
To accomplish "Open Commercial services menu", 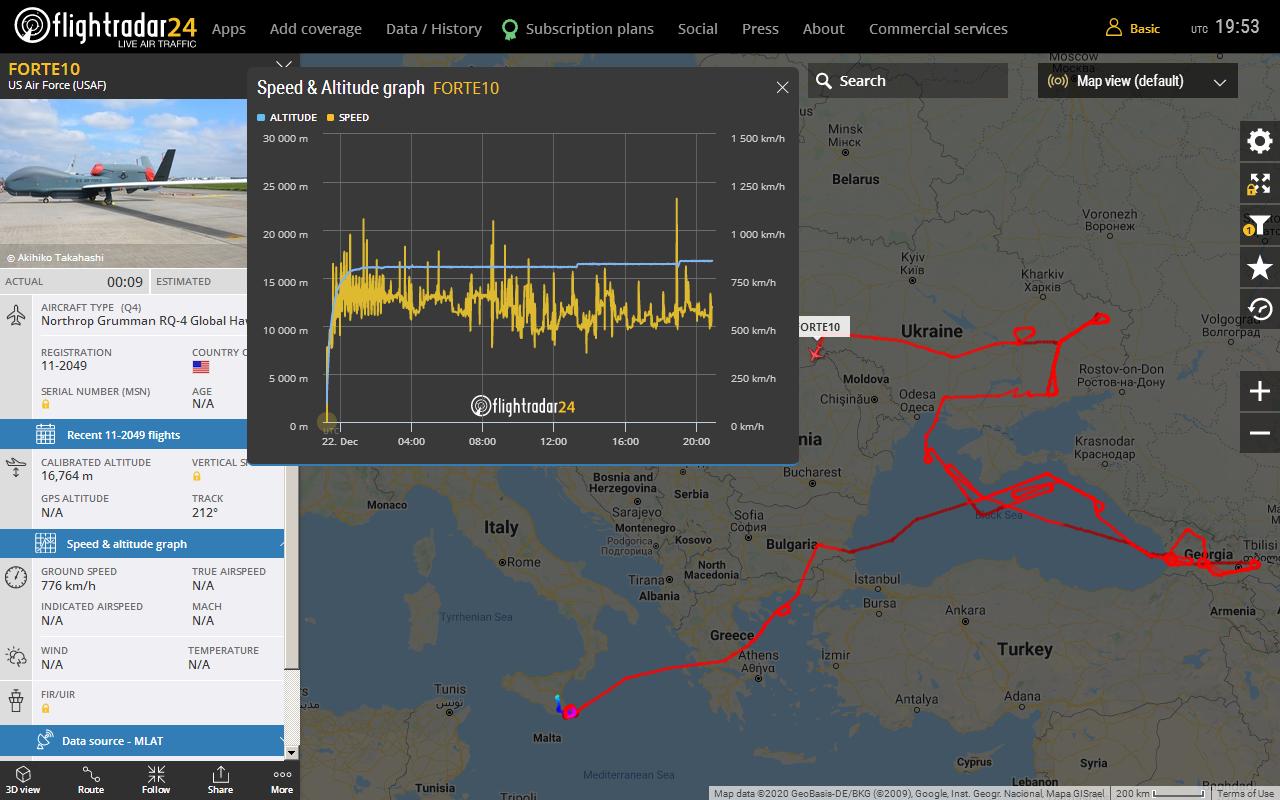I will click(x=938, y=29).
